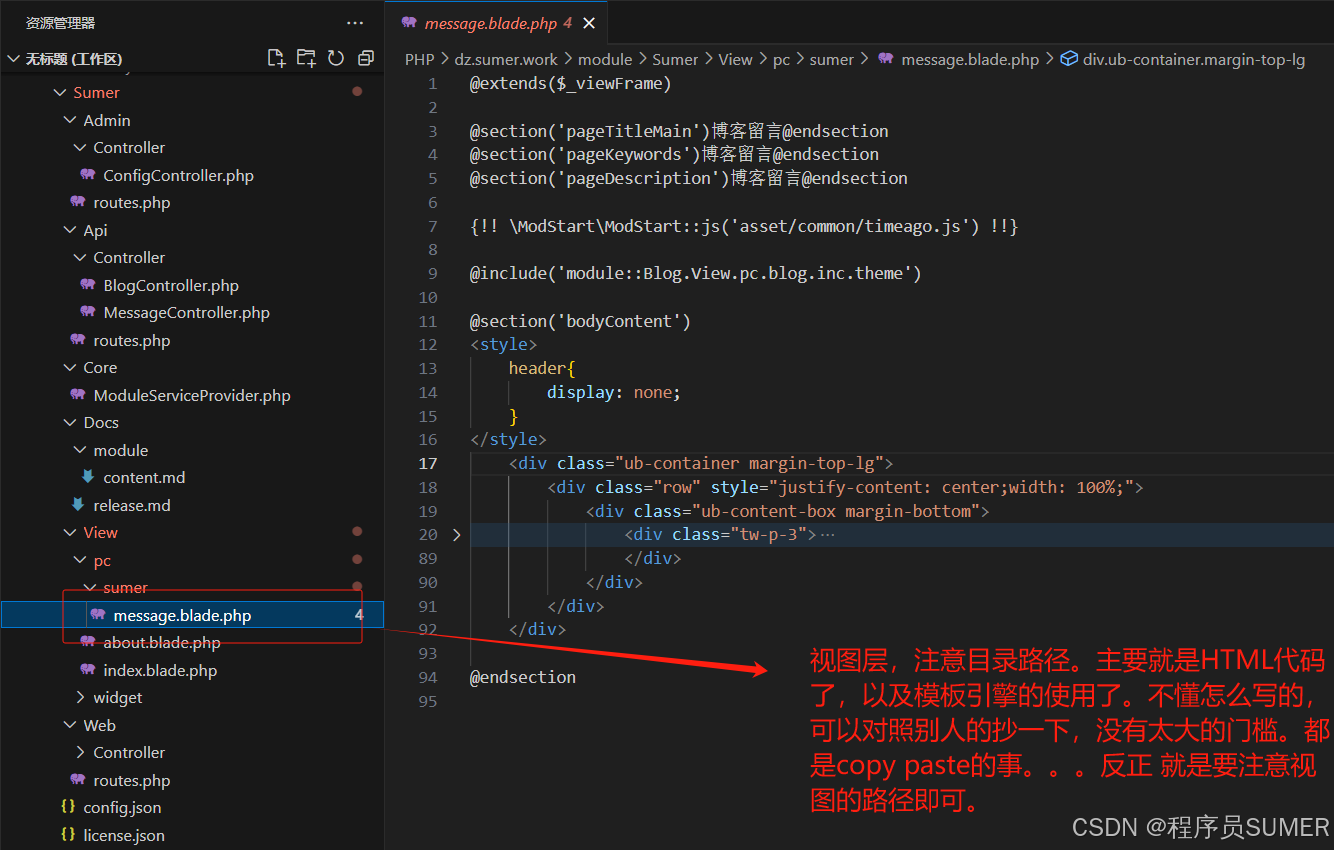This screenshot has height=850, width=1334.
Task: Open index.blade.php file
Action: tap(160, 670)
